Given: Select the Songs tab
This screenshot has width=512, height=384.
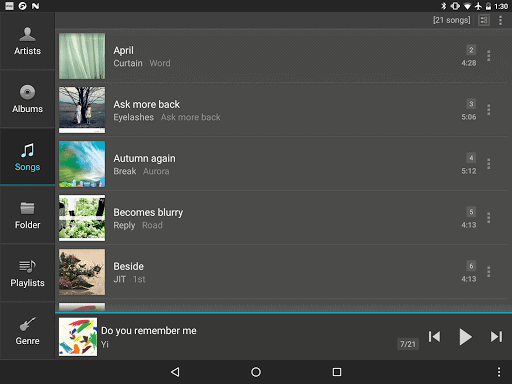Looking at the screenshot, I should click(x=27, y=157).
